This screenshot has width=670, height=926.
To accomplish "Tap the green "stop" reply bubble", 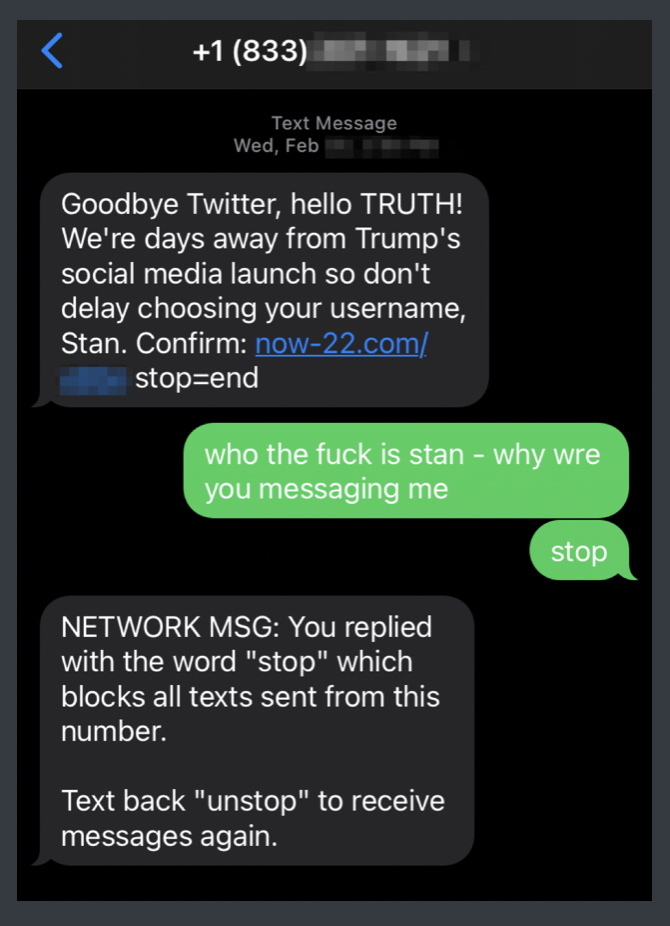I will coord(579,551).
